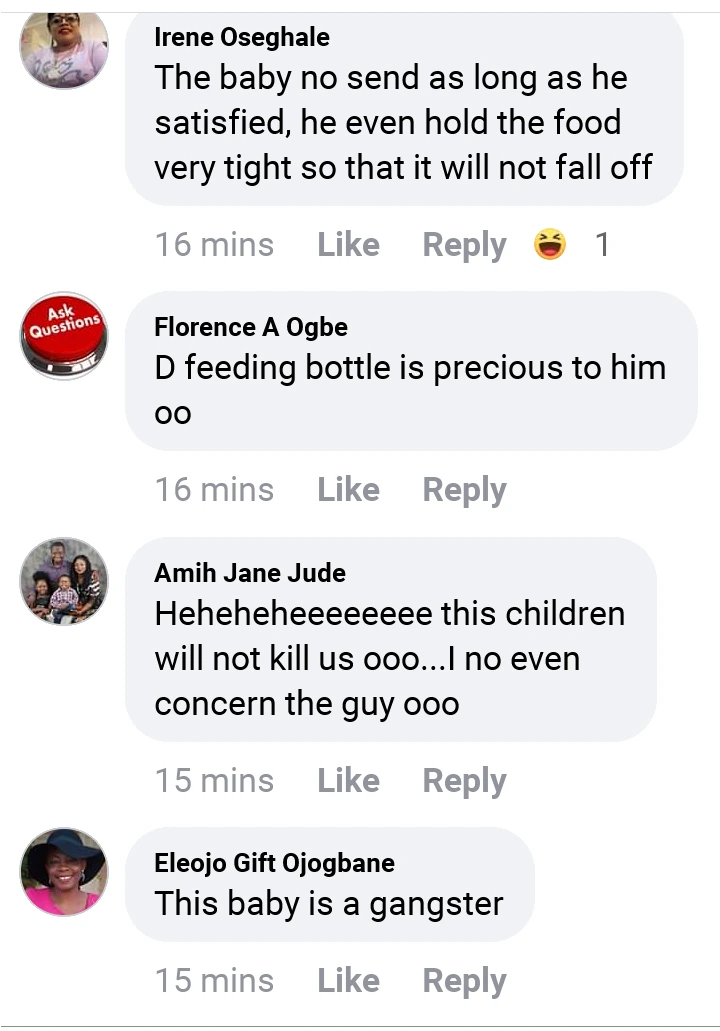The width and height of the screenshot is (720, 1031).
Task: Click the laughing emoji reaction icon
Action: pyautogui.click(x=550, y=245)
